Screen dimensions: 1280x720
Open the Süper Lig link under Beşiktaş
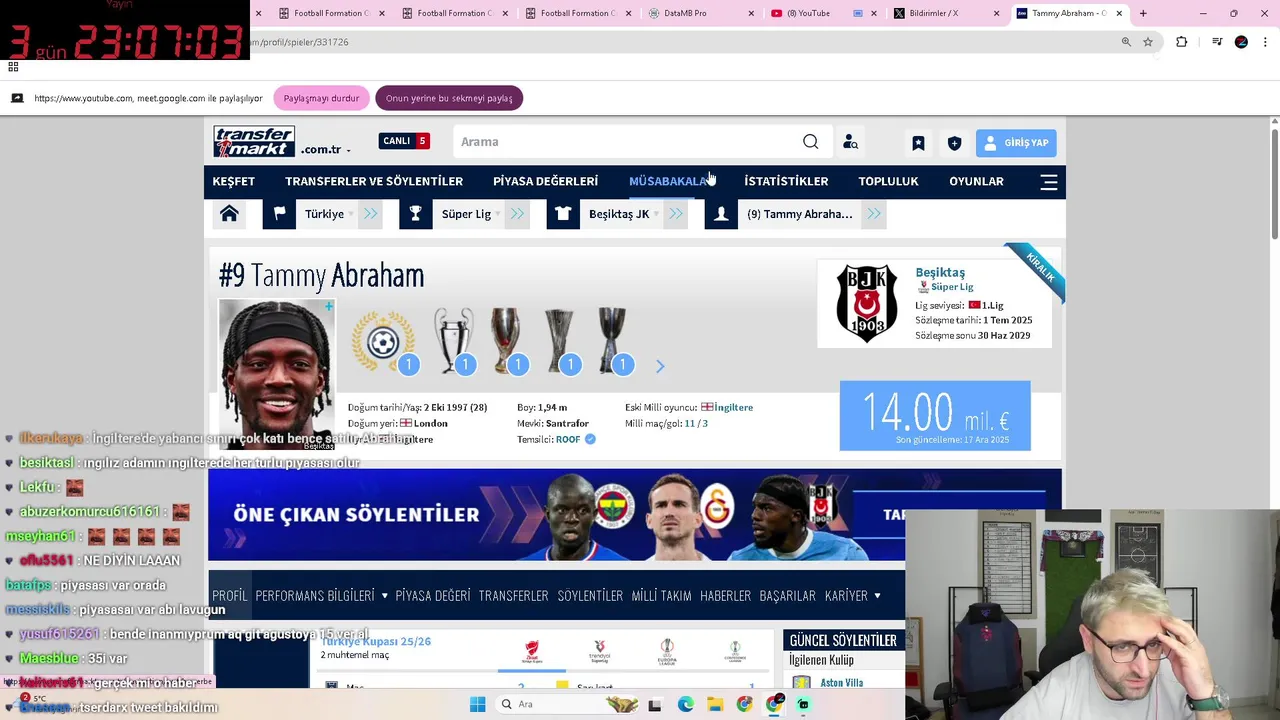pos(952,287)
